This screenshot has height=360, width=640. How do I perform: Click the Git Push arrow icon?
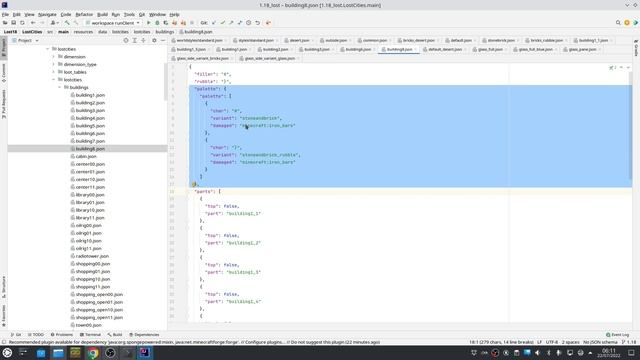coord(231,23)
